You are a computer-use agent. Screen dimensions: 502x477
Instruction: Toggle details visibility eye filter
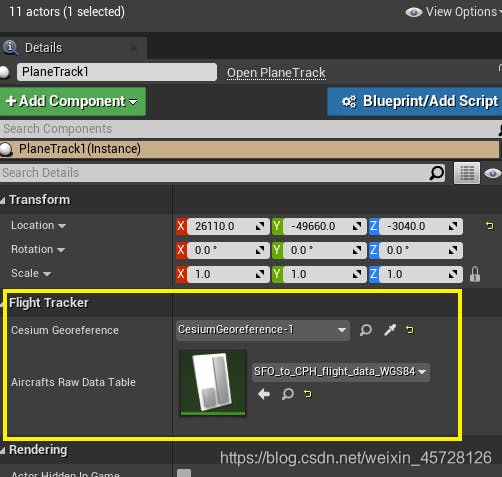492,173
